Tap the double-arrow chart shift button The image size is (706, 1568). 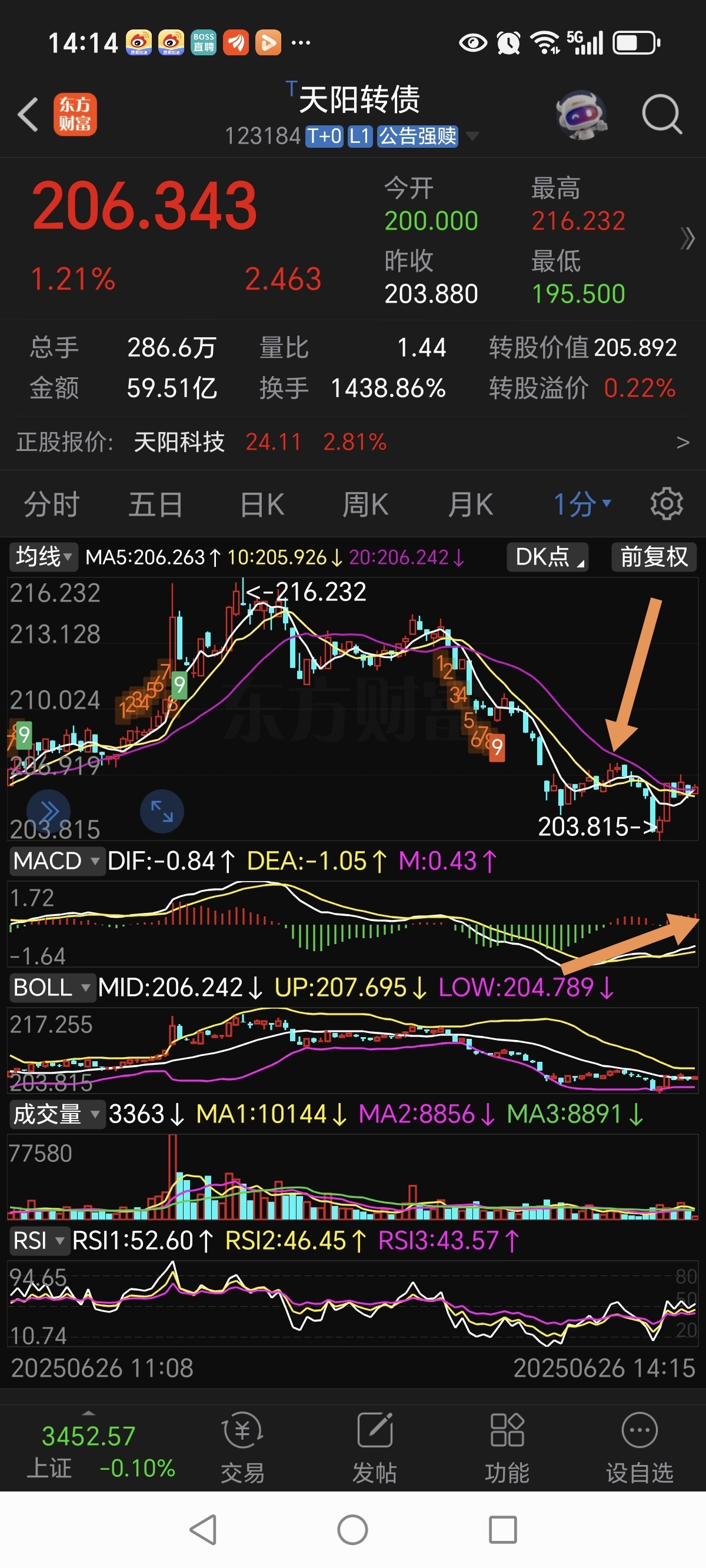pos(49,812)
